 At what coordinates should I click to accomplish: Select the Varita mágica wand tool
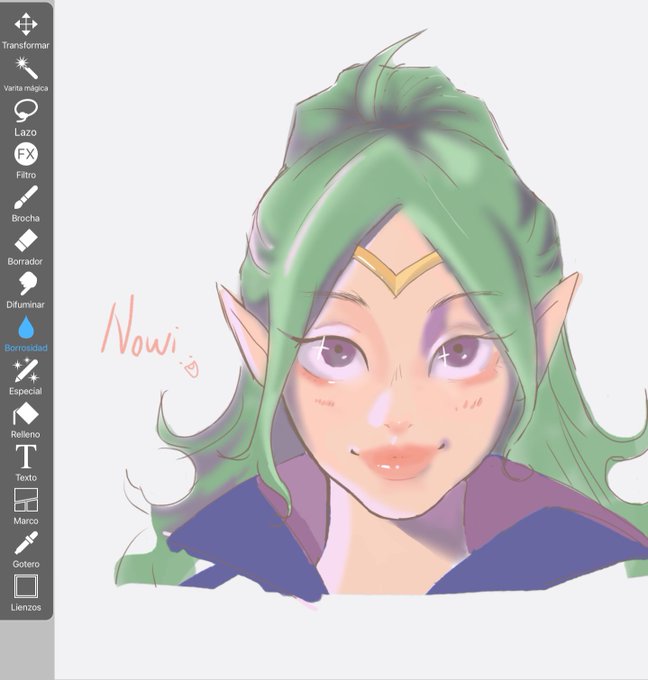tap(26, 74)
